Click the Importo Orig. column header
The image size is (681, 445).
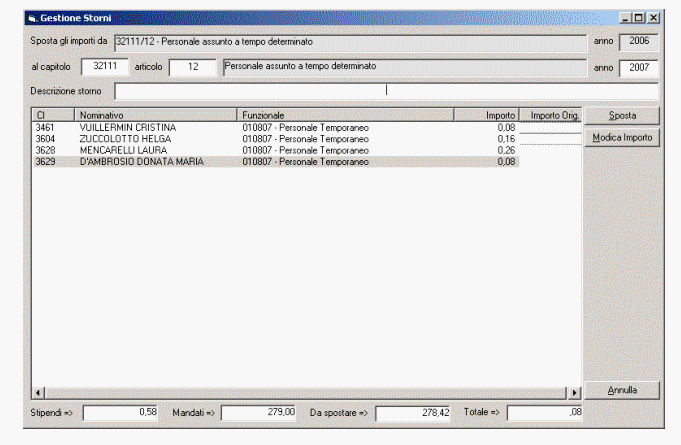click(551, 116)
